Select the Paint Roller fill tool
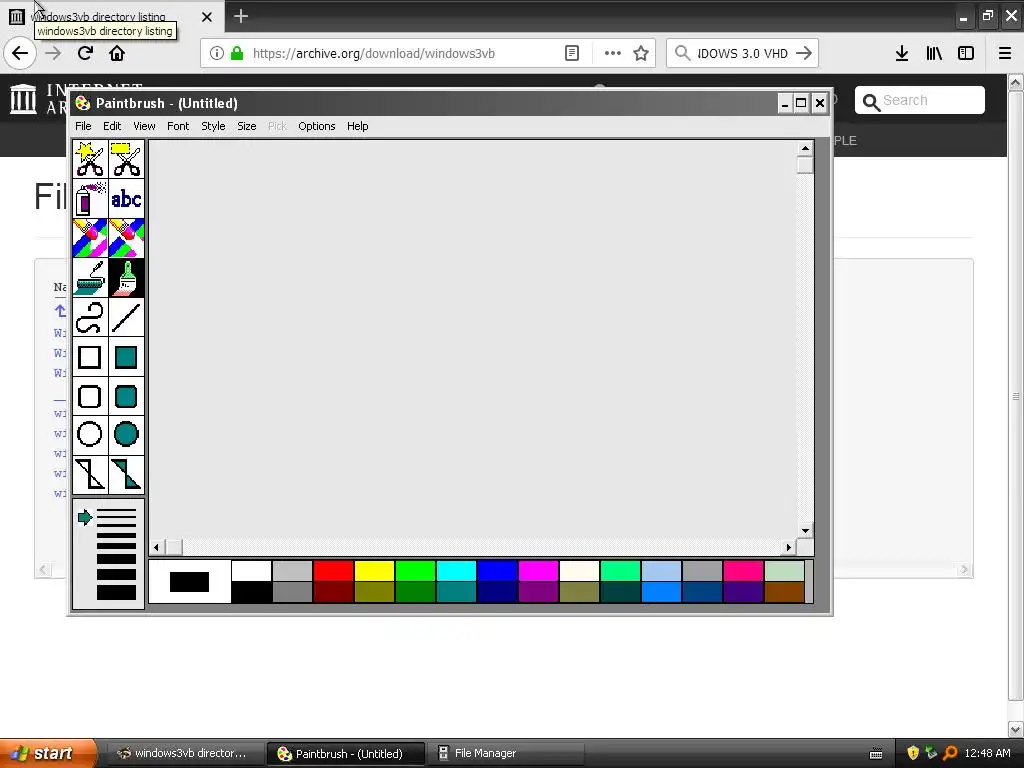This screenshot has height=768, width=1024. [x=90, y=278]
